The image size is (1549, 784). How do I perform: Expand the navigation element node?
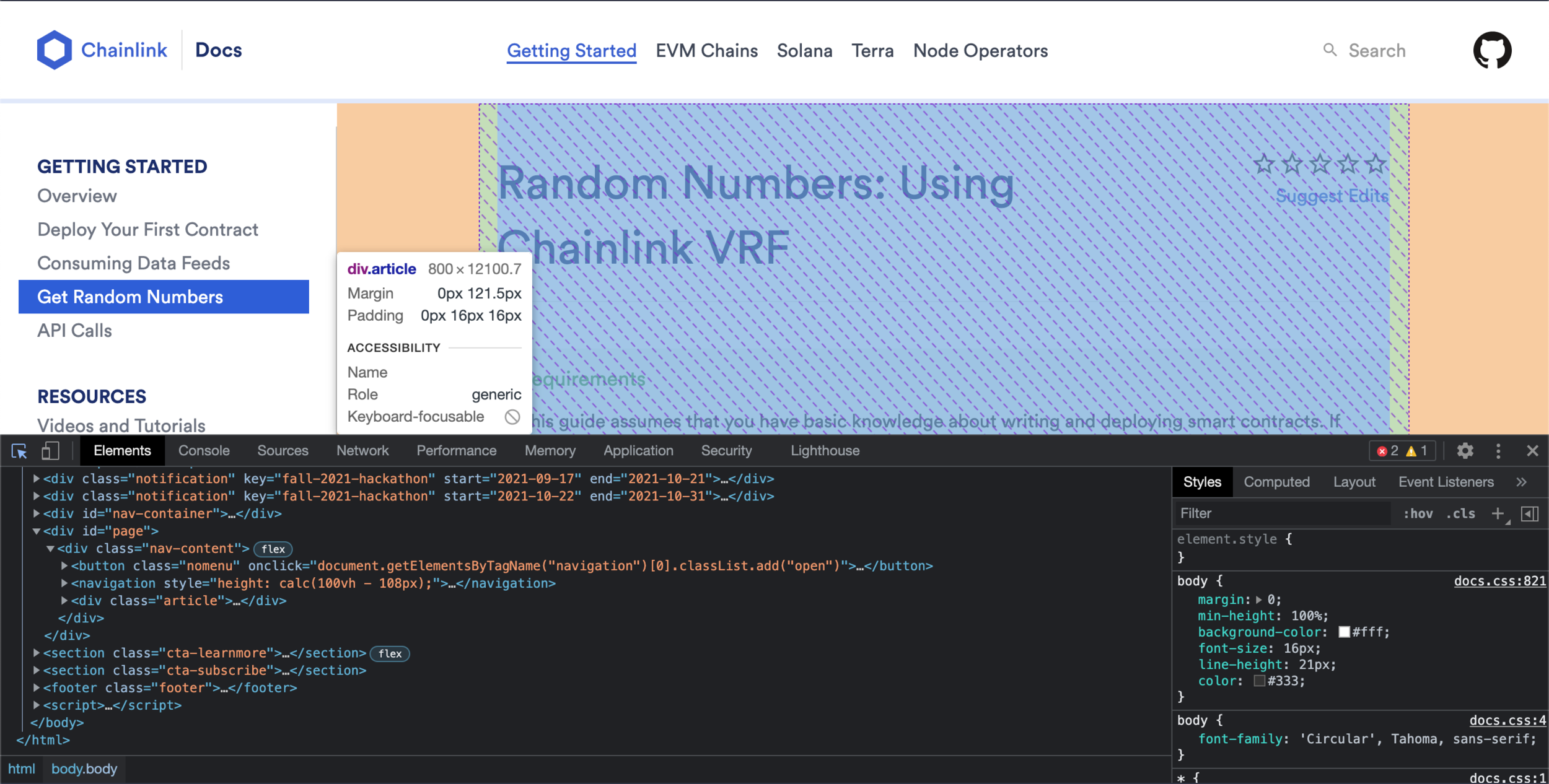[64, 583]
